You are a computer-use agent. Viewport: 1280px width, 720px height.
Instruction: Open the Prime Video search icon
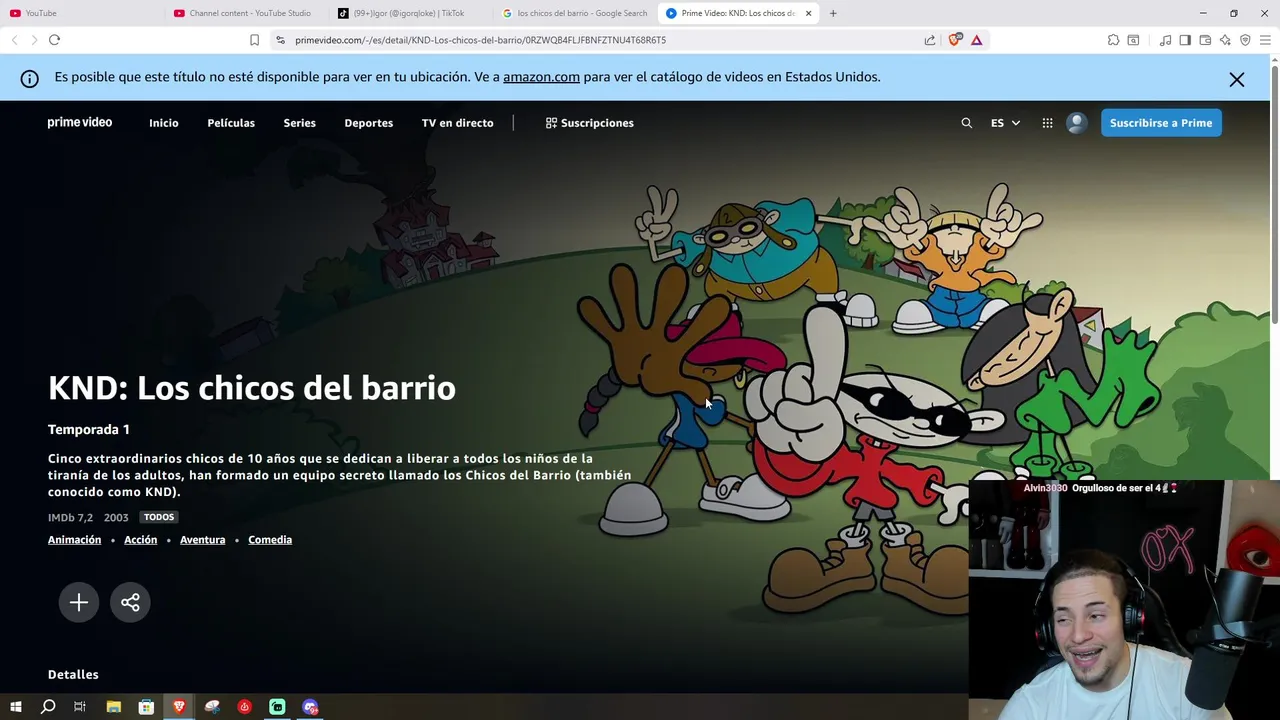pyautogui.click(x=966, y=123)
